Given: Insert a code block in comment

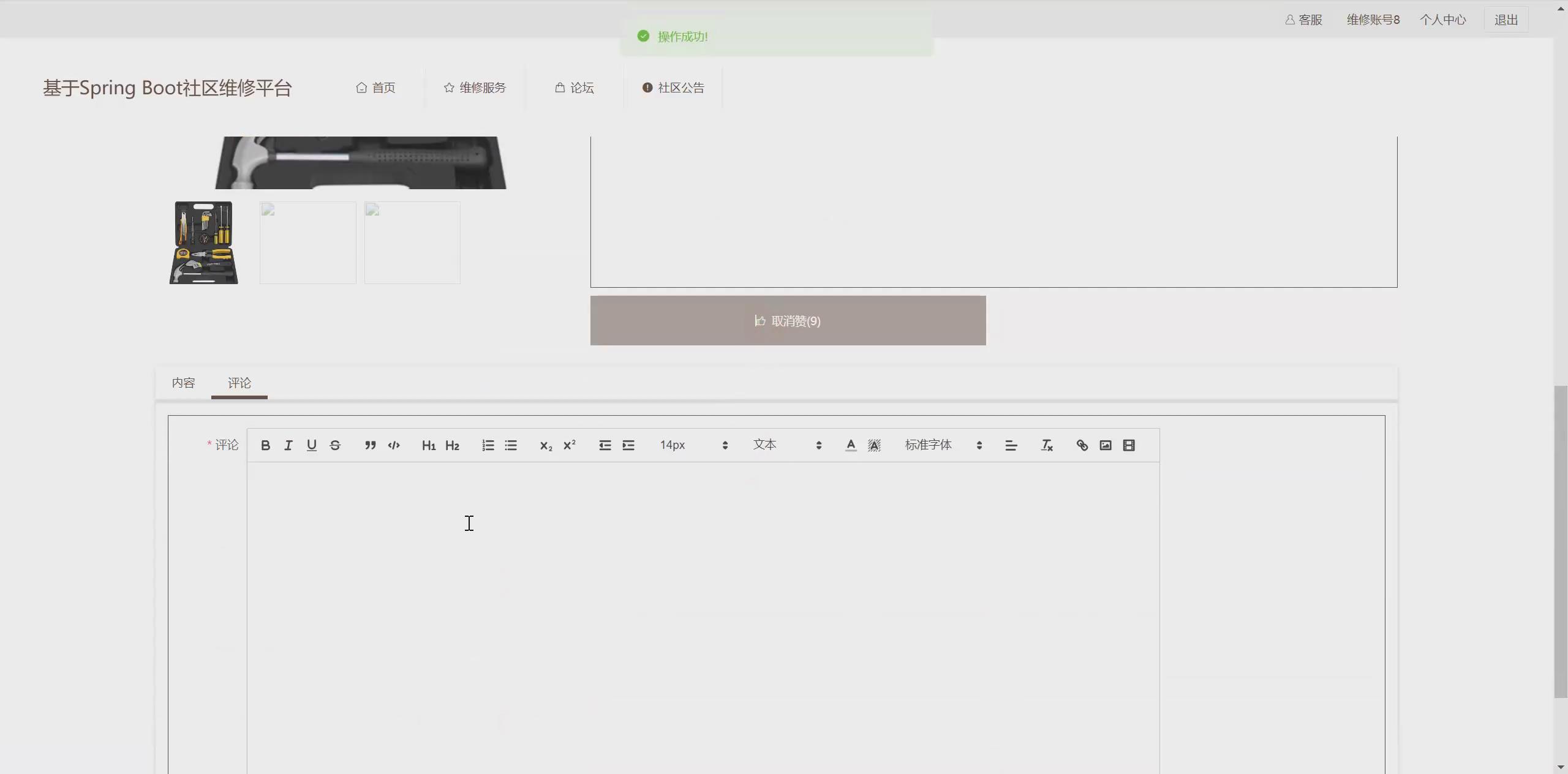Looking at the screenshot, I should 394,445.
